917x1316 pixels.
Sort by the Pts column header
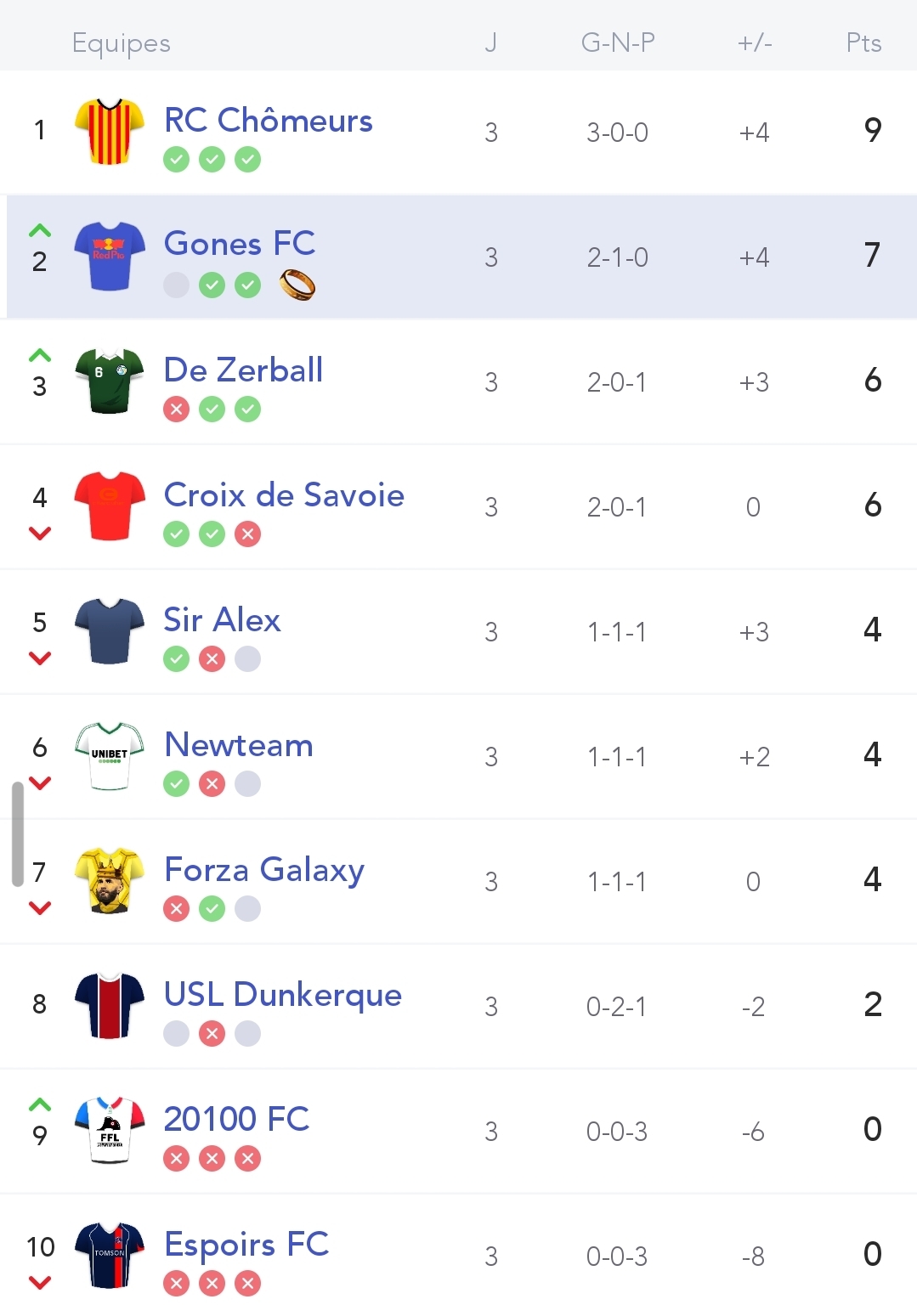point(863,42)
